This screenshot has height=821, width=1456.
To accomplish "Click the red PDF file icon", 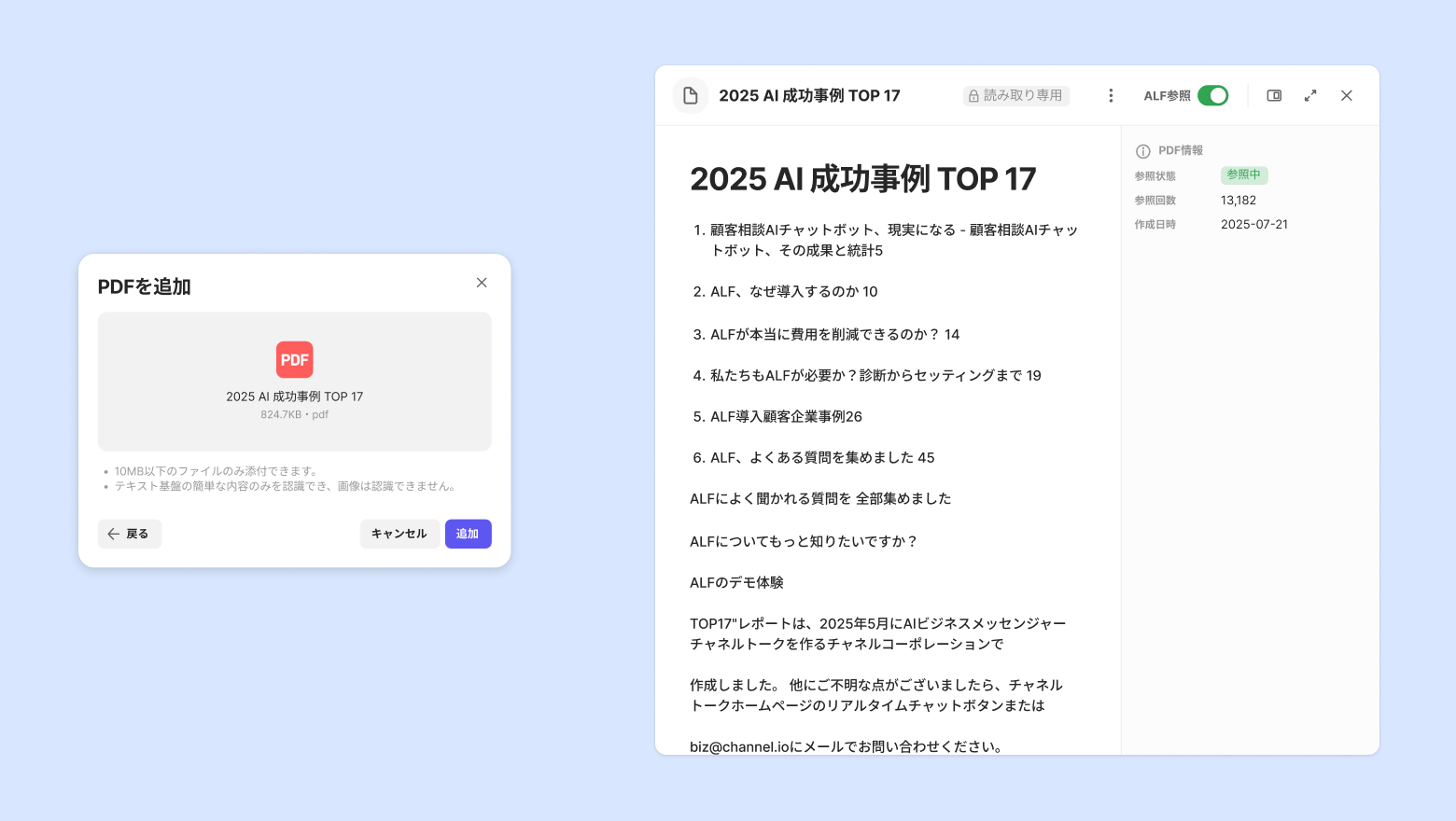I will pos(295,359).
